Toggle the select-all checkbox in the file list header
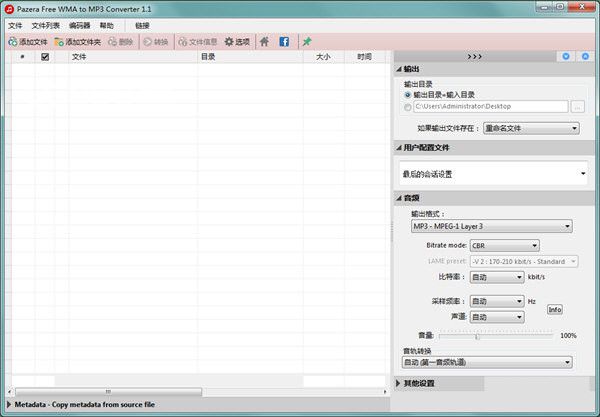The width and height of the screenshot is (600, 417). (x=45, y=57)
